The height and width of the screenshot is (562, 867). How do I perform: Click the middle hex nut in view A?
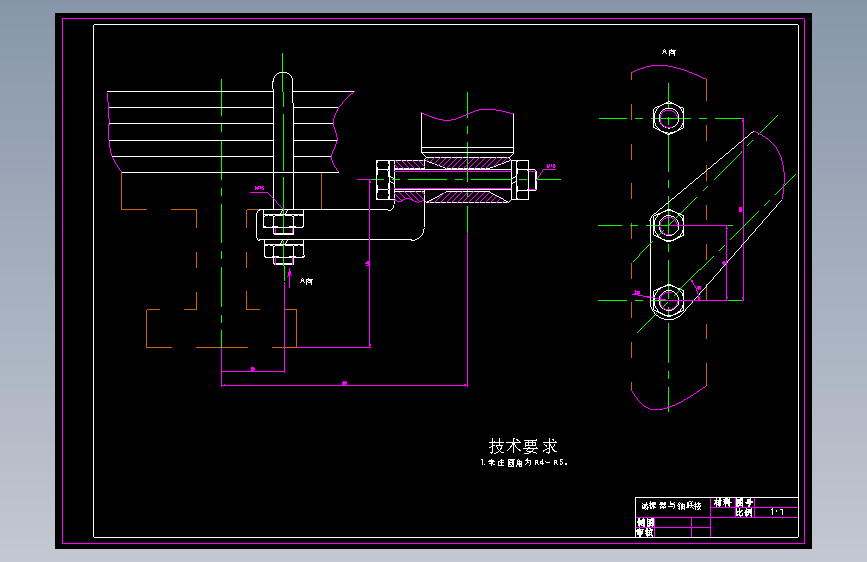[x=668, y=226]
